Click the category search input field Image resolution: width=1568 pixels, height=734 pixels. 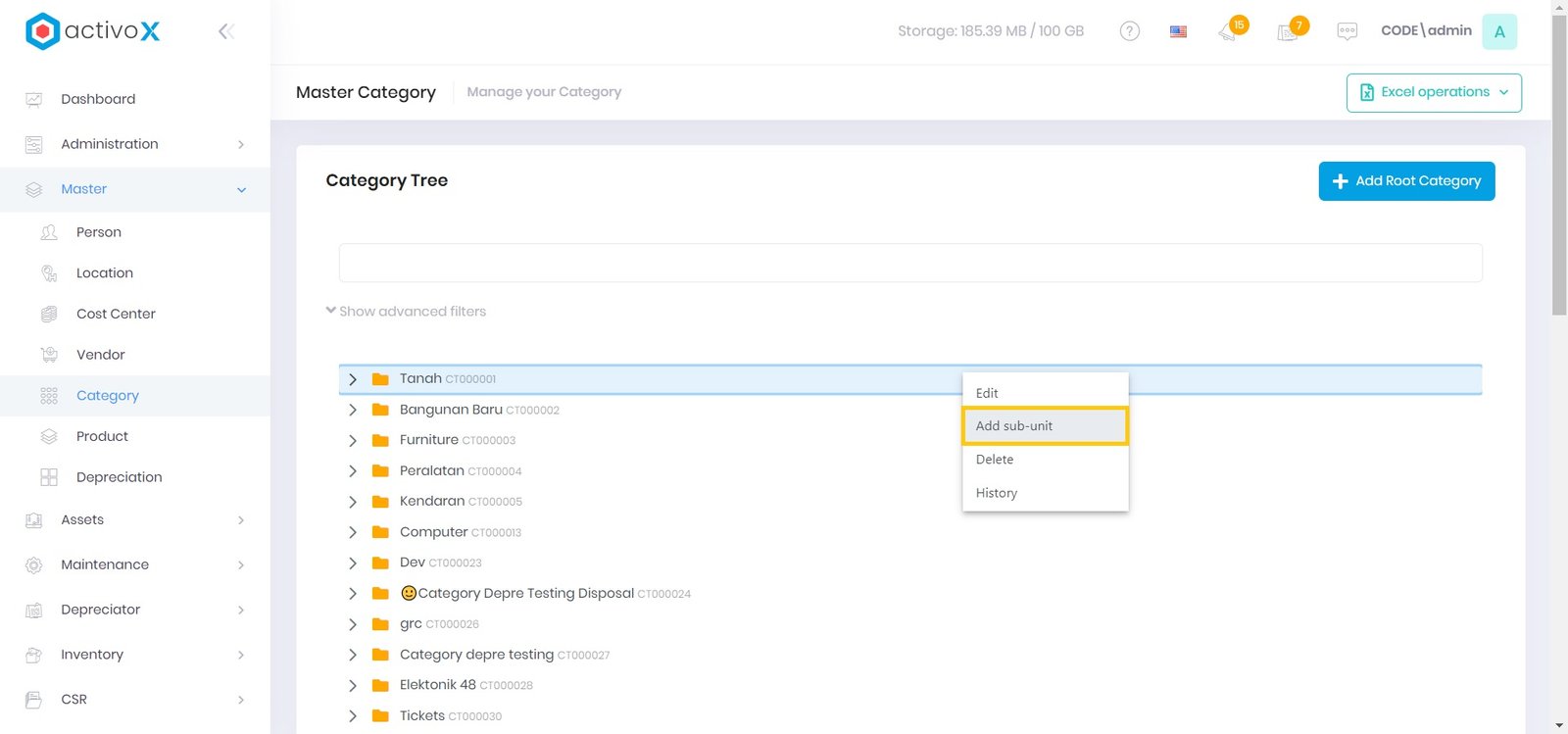(909, 263)
